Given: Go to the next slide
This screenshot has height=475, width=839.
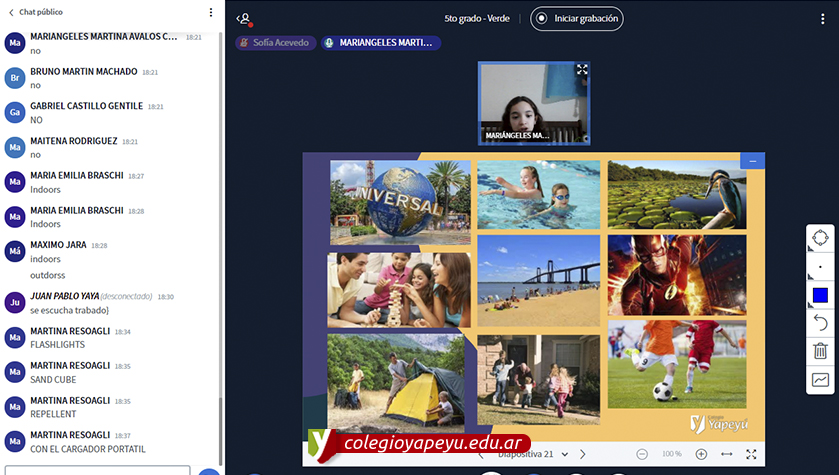Looking at the screenshot, I should (585, 454).
